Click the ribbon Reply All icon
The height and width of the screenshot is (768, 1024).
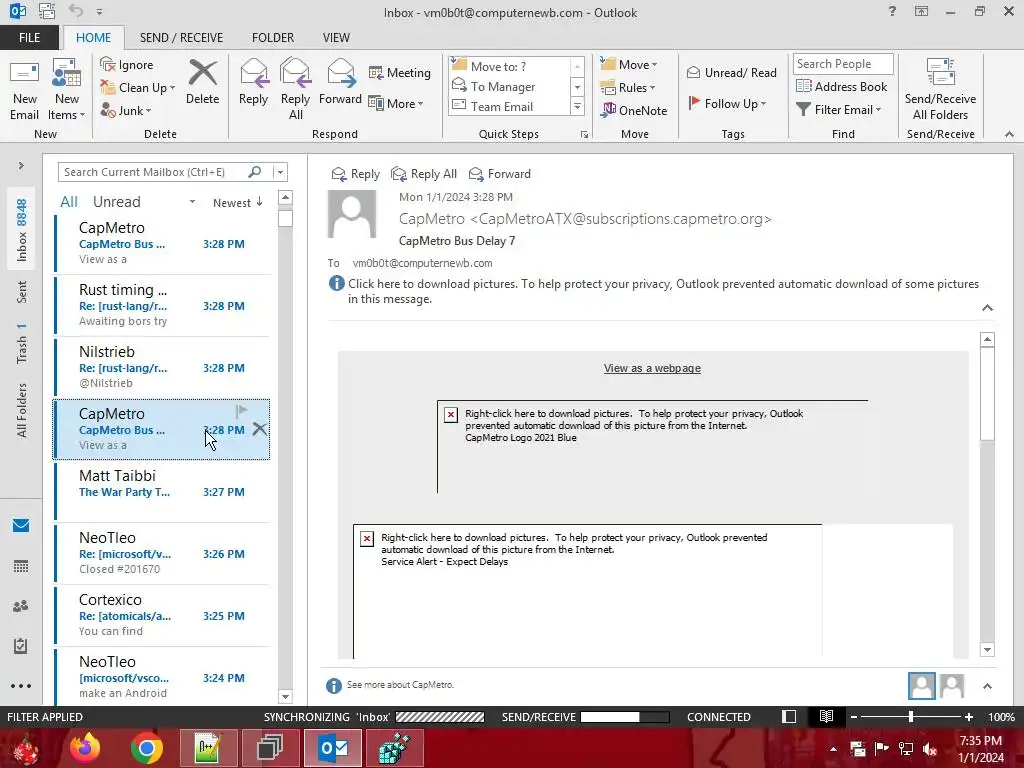(295, 90)
